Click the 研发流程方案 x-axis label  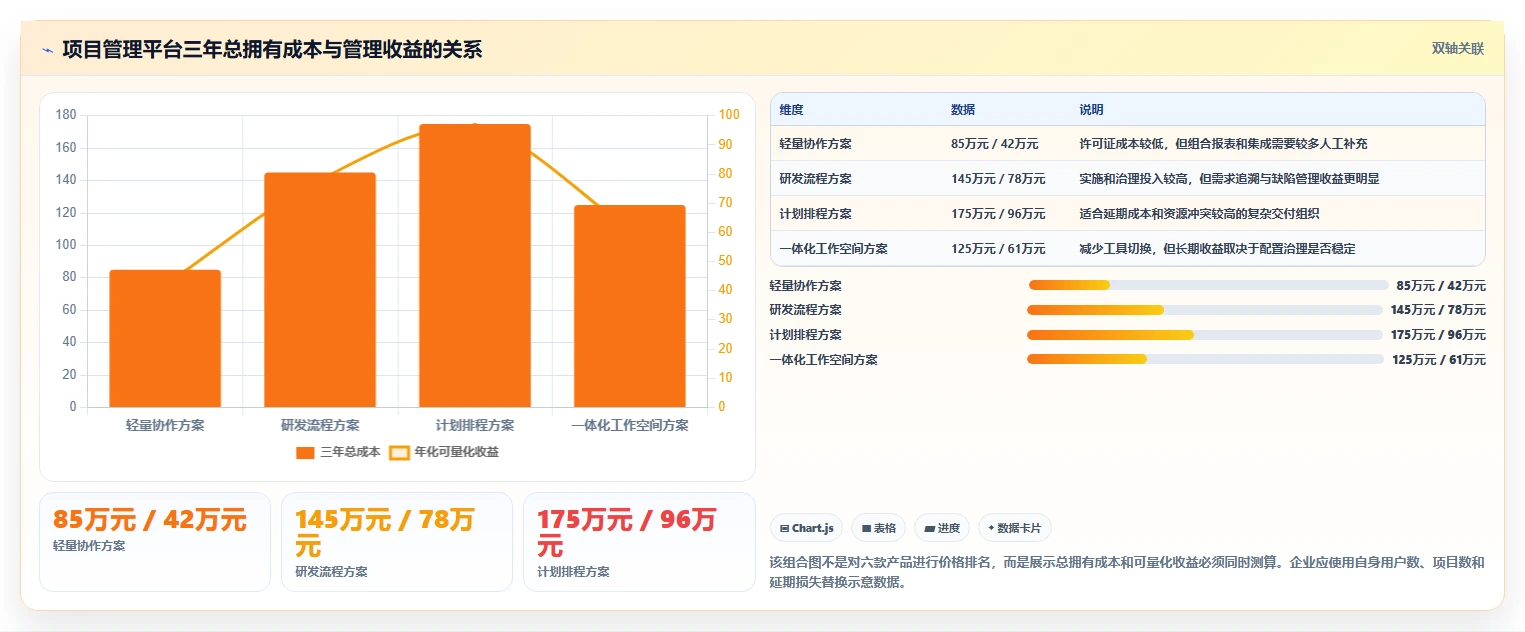pos(320,425)
